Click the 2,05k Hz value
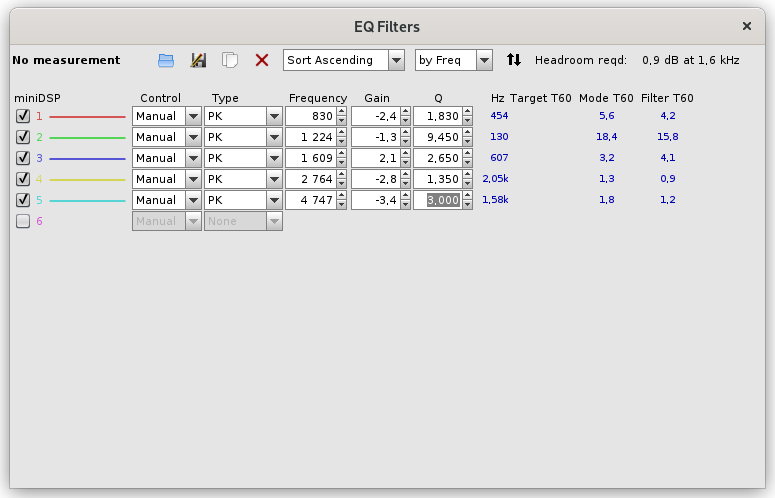 point(495,178)
